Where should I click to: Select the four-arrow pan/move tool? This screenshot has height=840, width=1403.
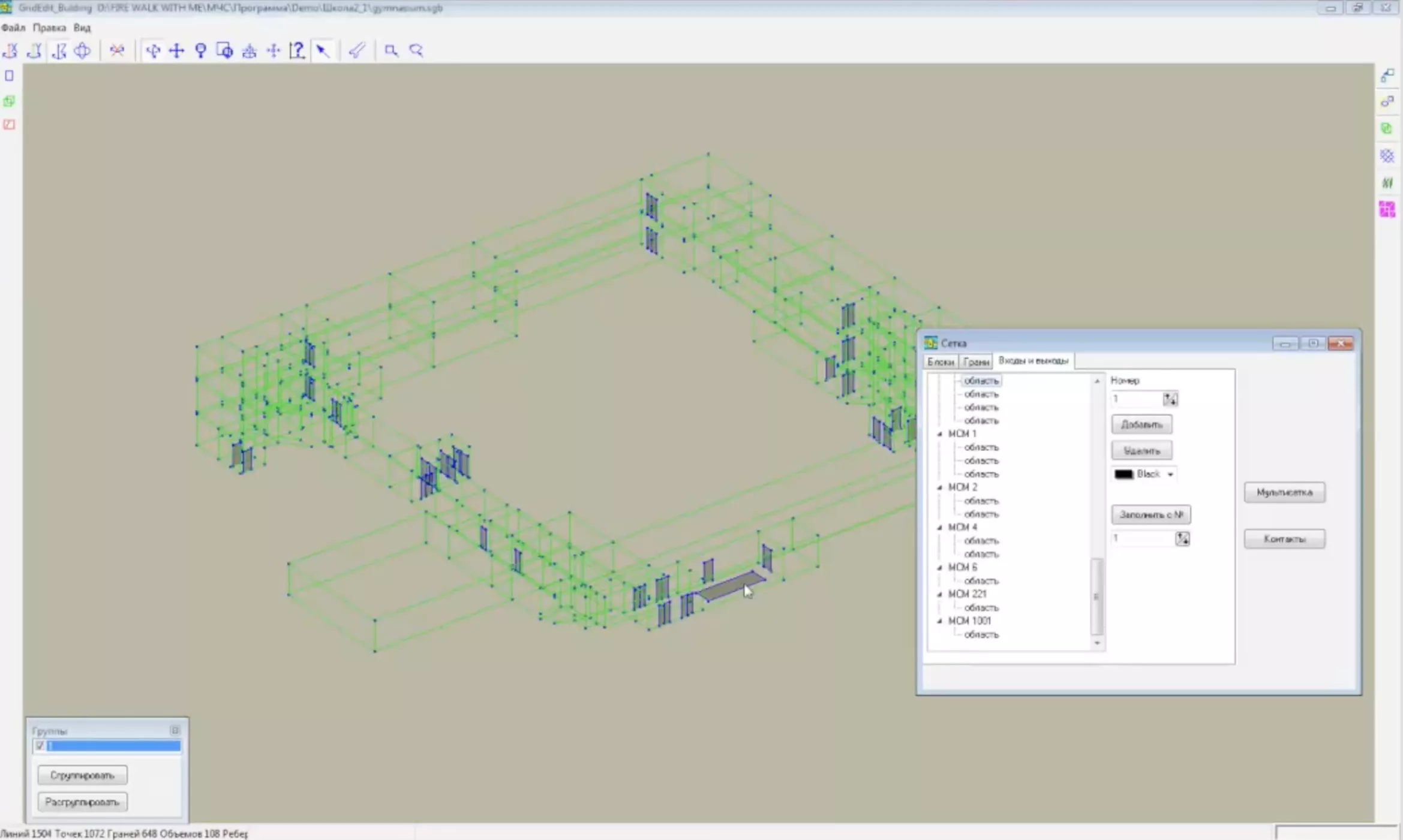point(176,50)
